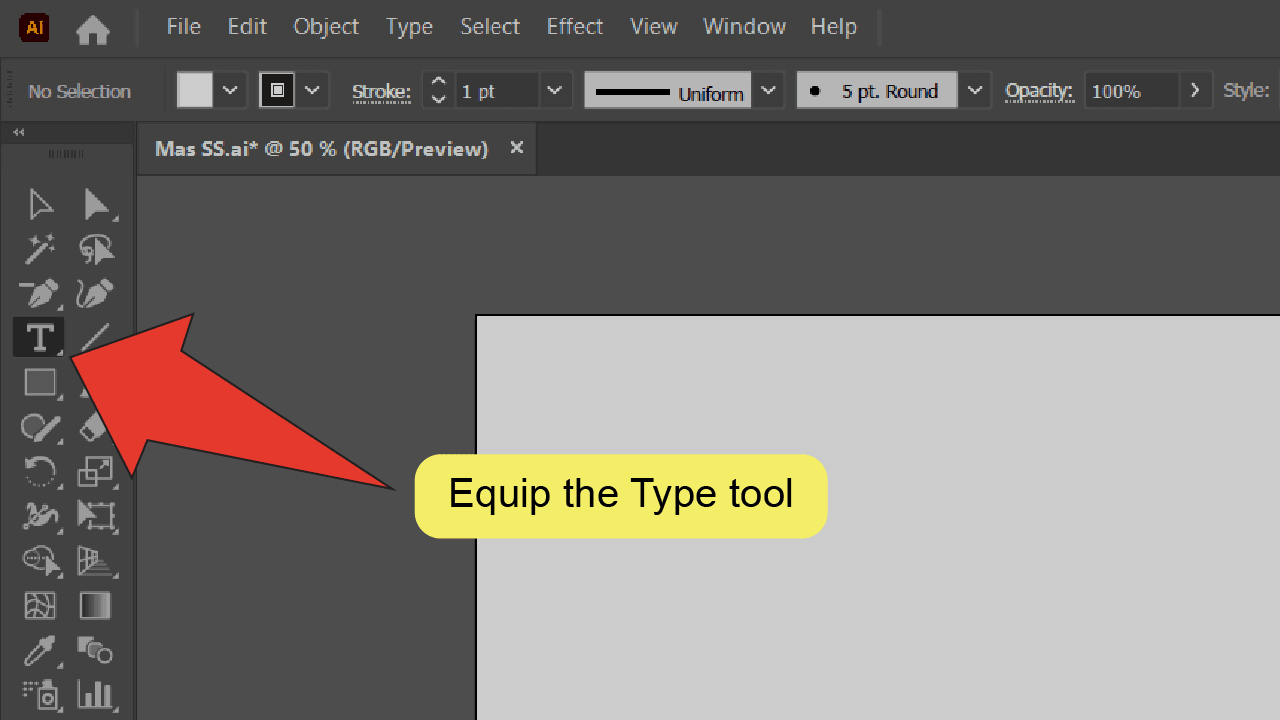This screenshot has width=1280, height=720.
Task: Open the Edit menu
Action: pos(247,27)
